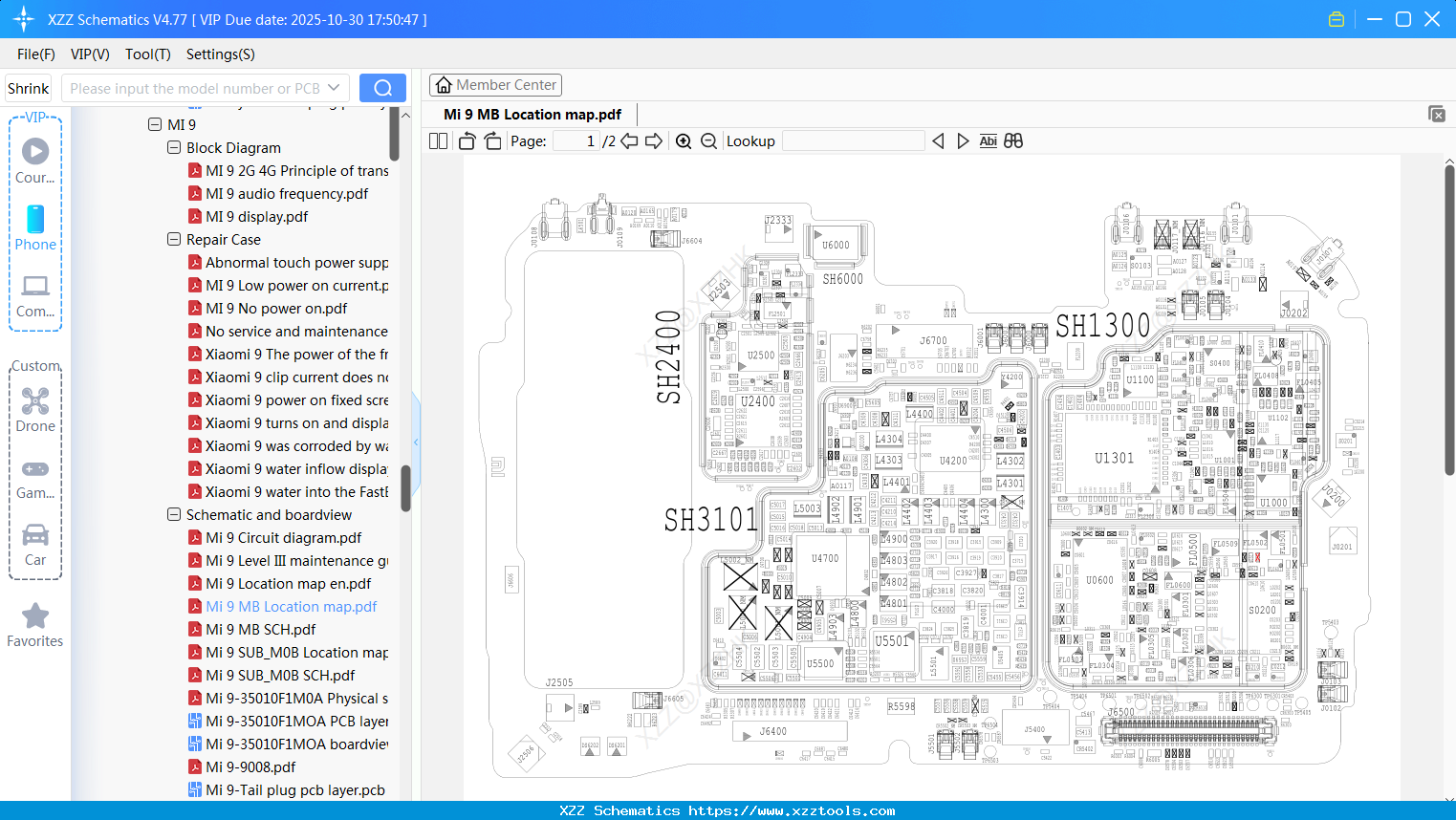1456x820 pixels.
Task: Open the Drone schematics section
Action: pyautogui.click(x=34, y=409)
